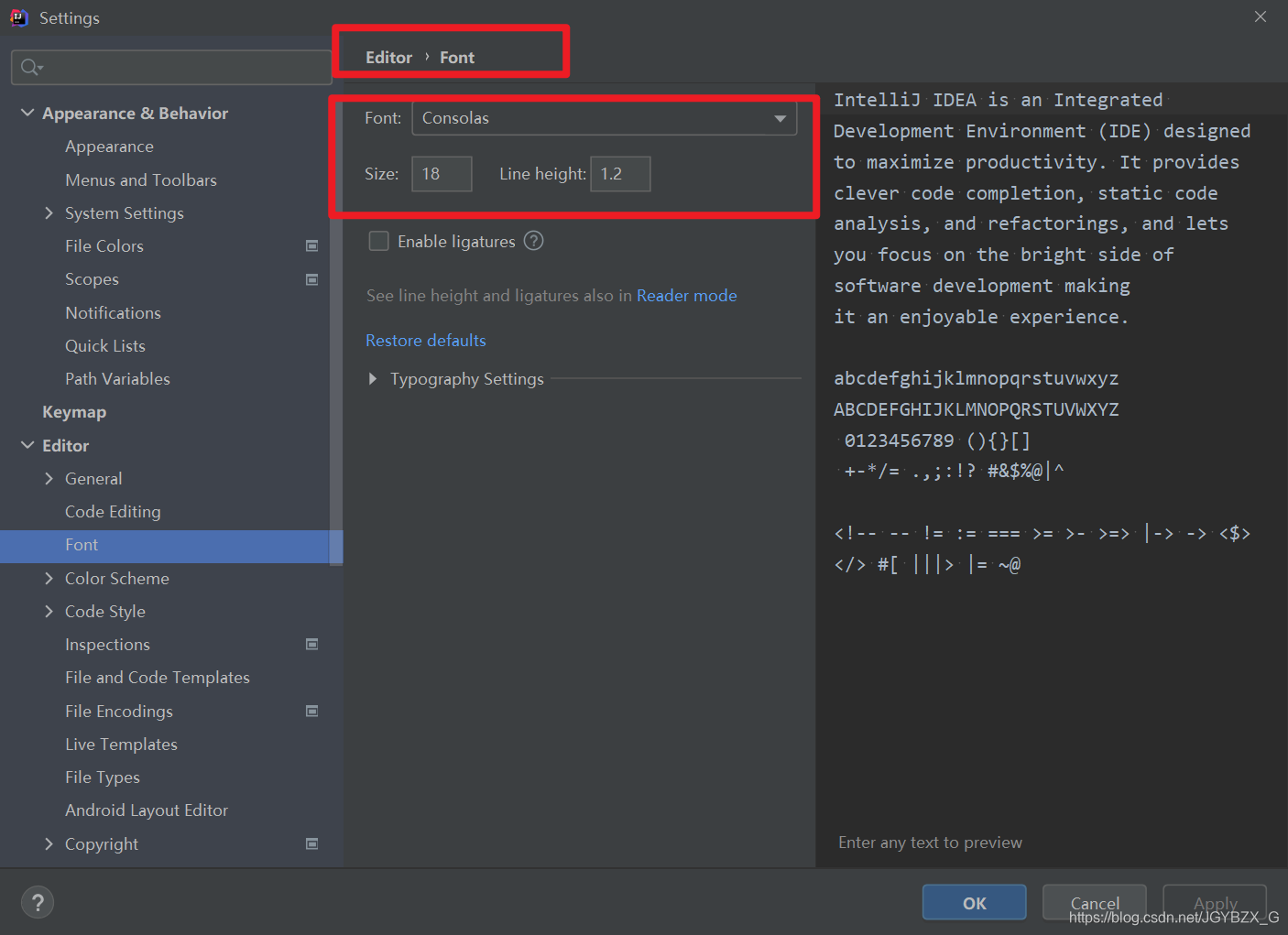Collapse the Editor section
This screenshot has height=935, width=1288.
27,445
